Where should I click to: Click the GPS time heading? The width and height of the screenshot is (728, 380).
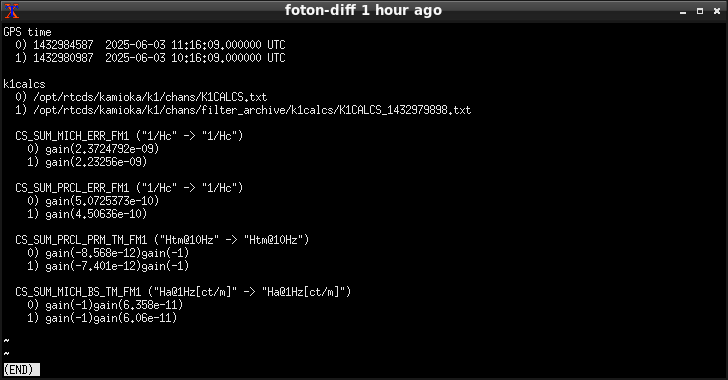click(x=27, y=32)
